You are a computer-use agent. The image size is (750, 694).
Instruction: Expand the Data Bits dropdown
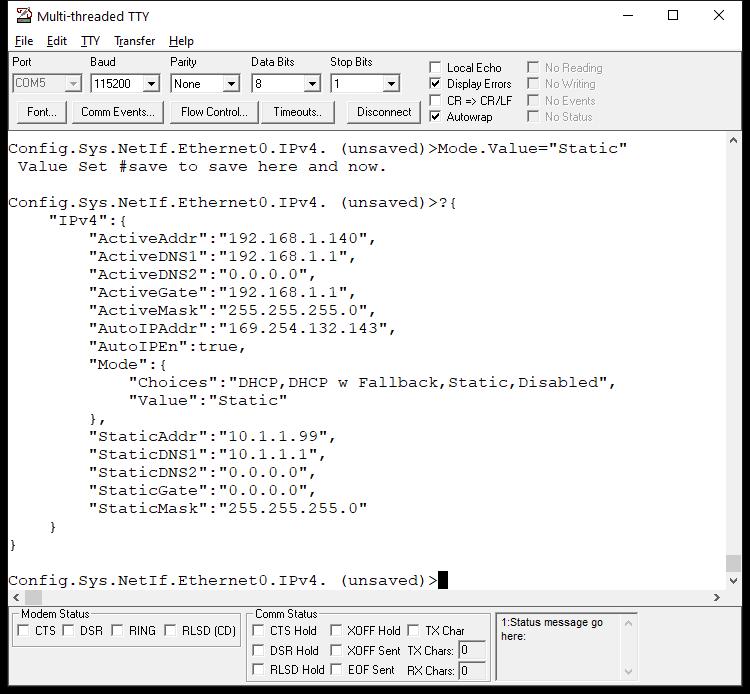coord(311,84)
